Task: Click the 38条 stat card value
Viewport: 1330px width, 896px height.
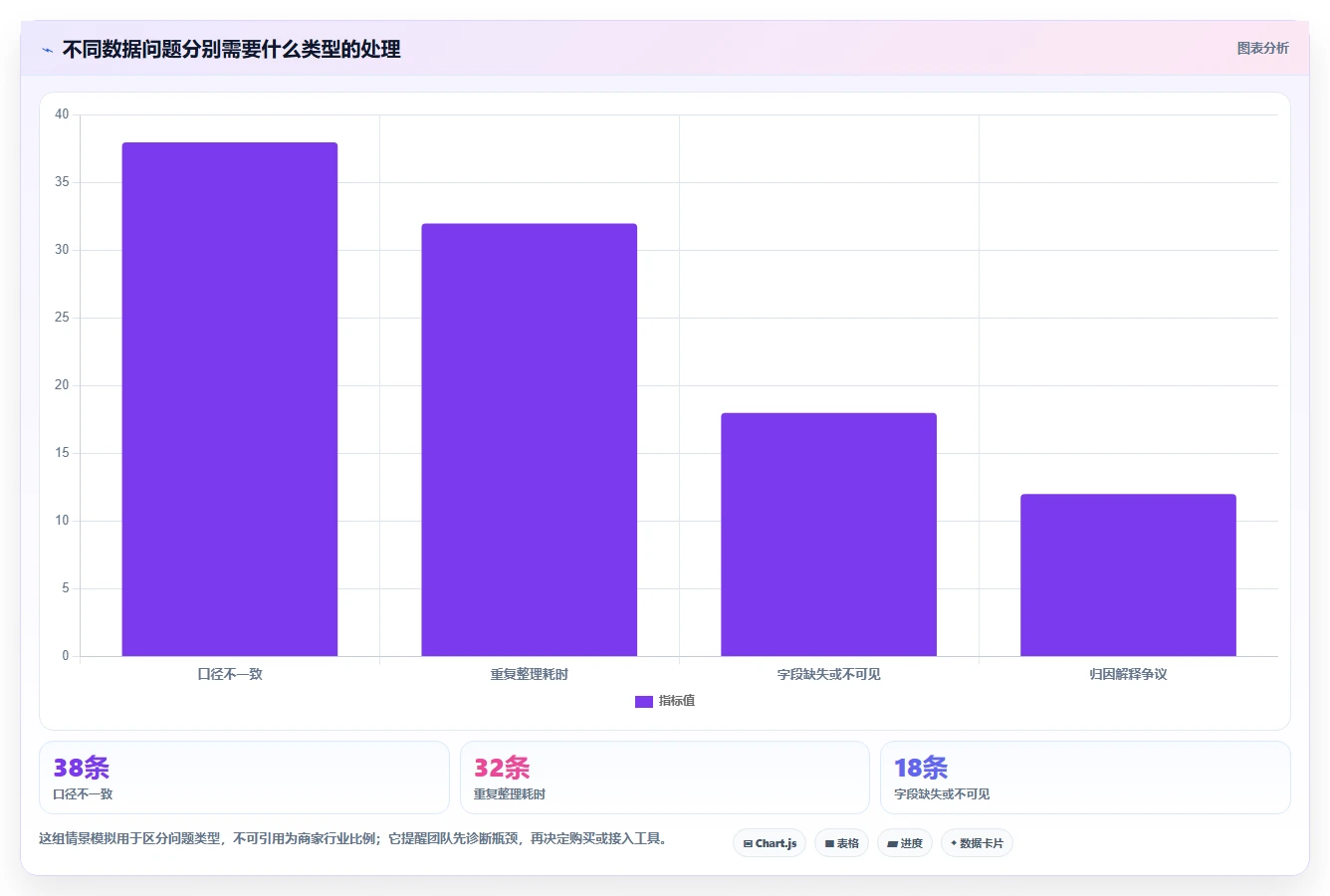Action: click(82, 768)
